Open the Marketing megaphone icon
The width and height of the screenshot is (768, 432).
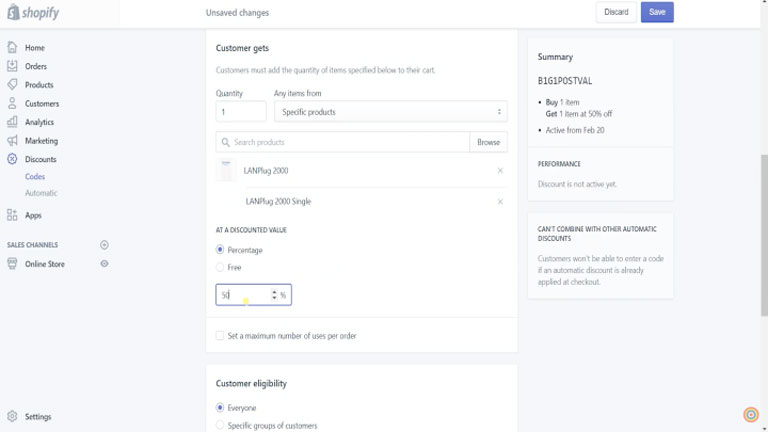tap(12, 141)
